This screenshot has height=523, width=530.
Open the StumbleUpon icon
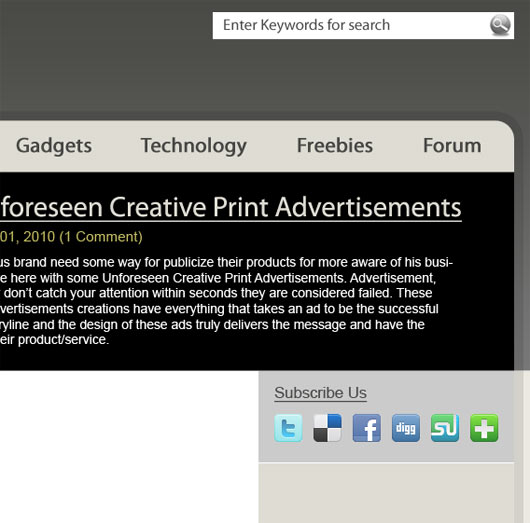445,428
